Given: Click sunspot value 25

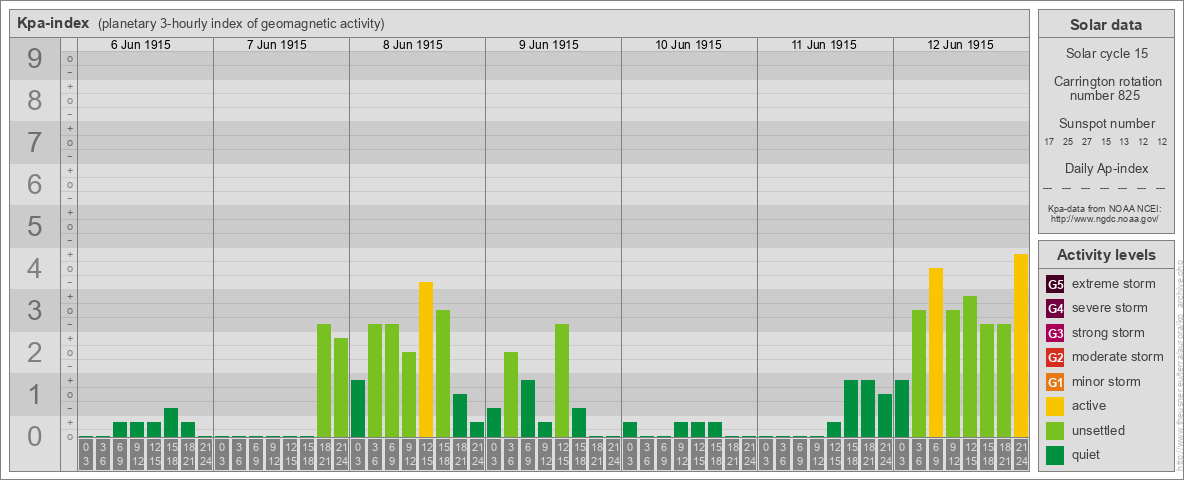Looking at the screenshot, I should pyautogui.click(x=1068, y=142).
